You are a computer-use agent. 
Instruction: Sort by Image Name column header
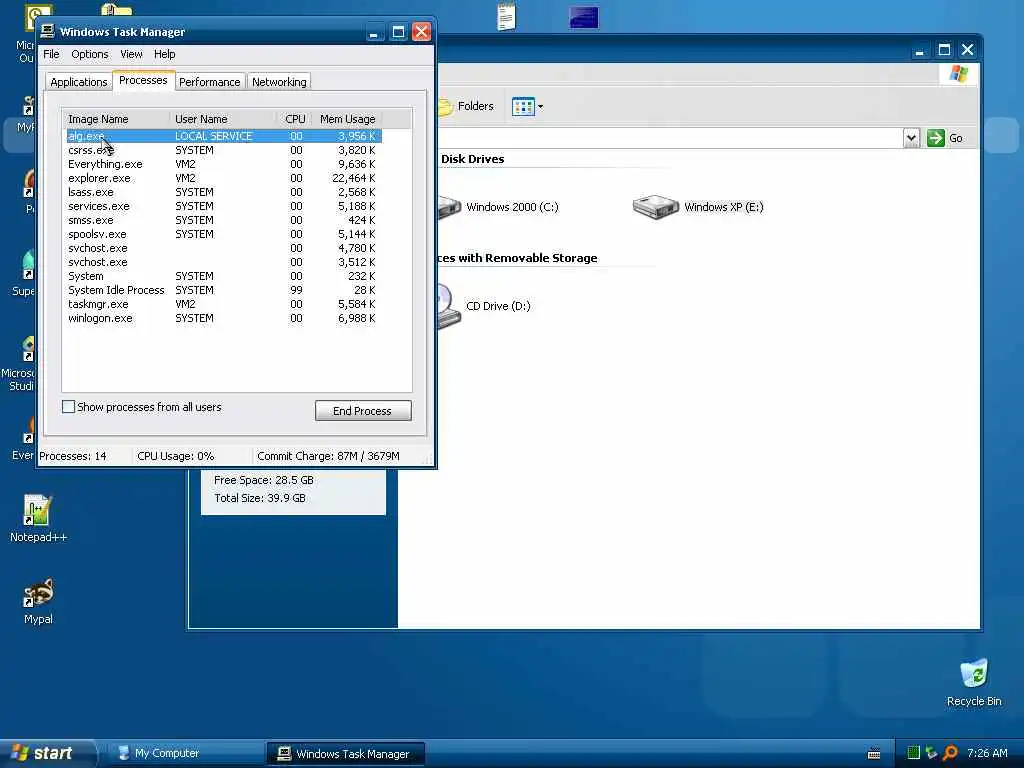[116, 119]
